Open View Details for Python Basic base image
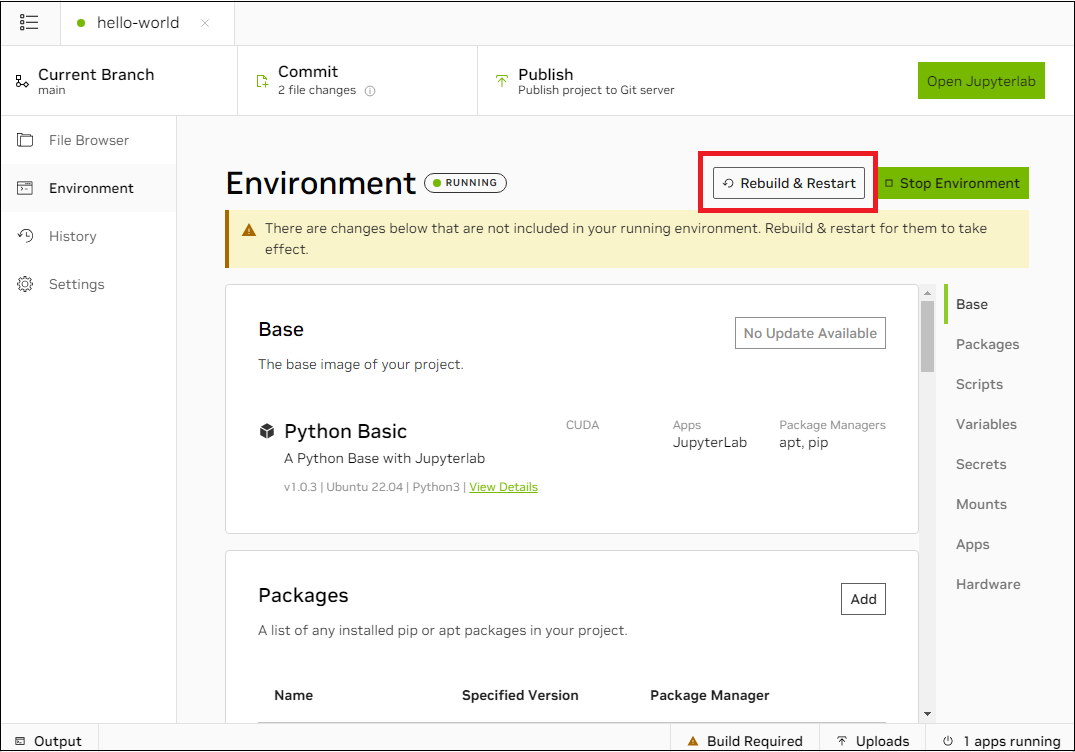The image size is (1075, 752). pos(503,487)
